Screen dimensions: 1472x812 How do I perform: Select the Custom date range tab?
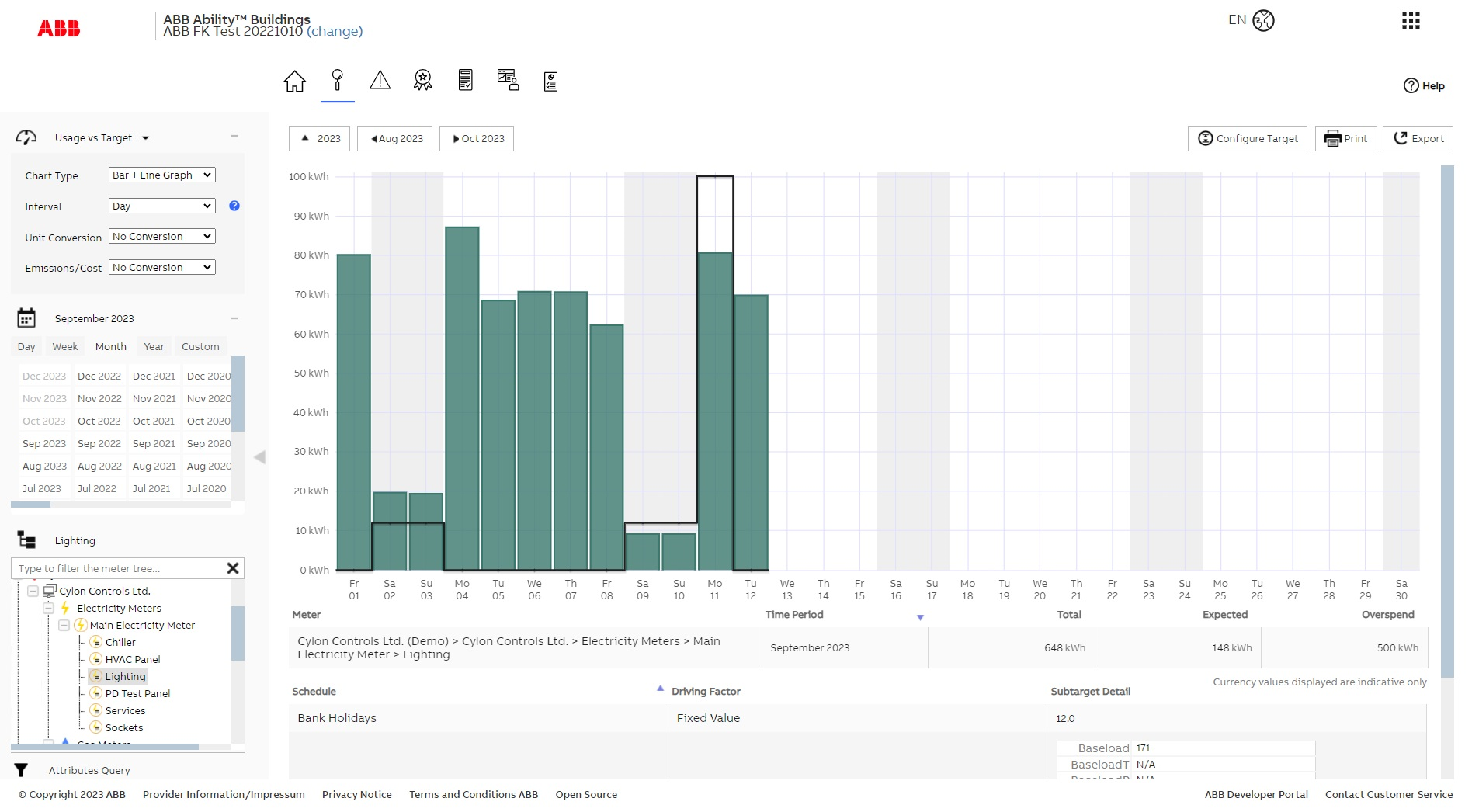pos(200,346)
